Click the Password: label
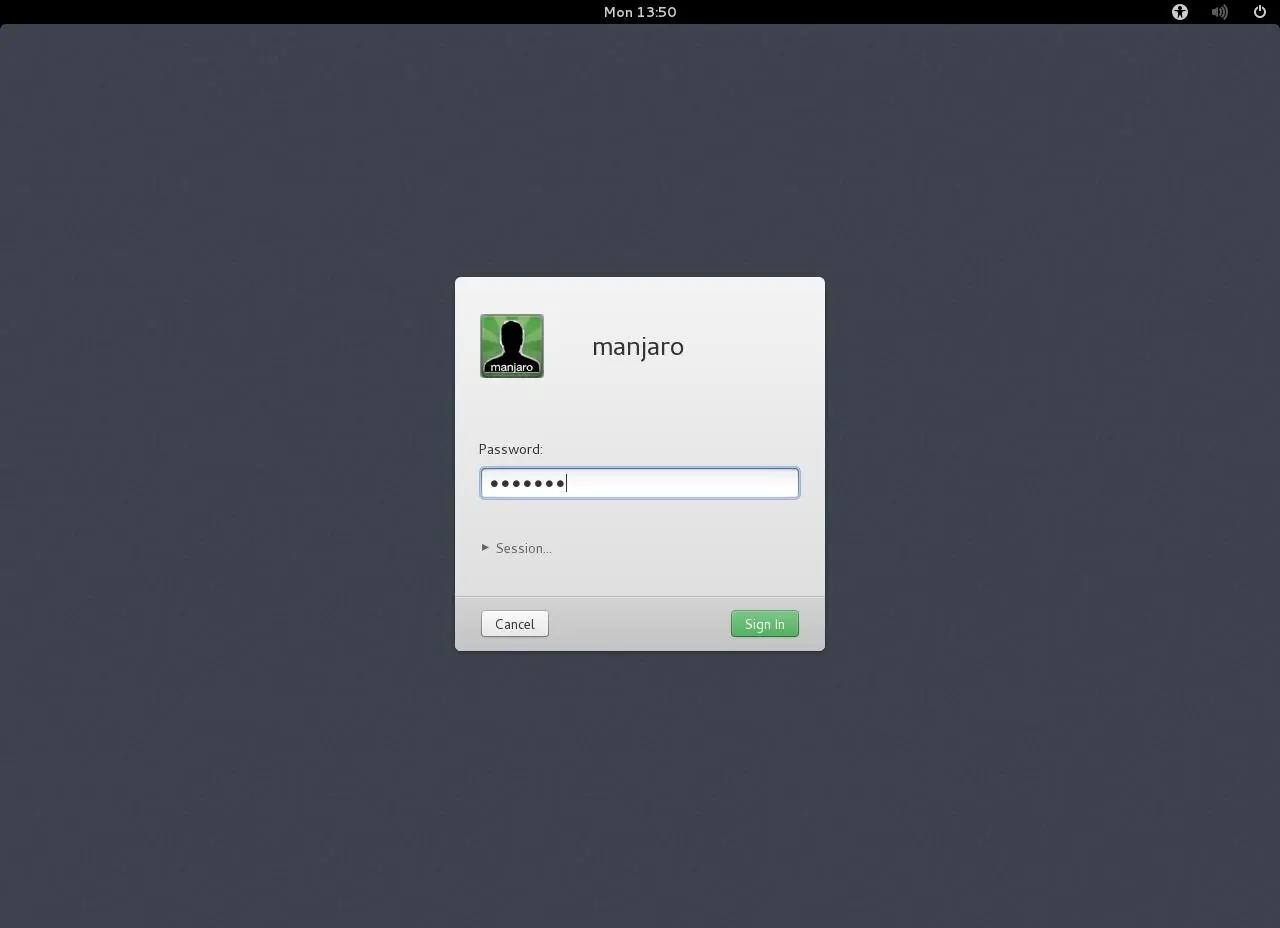Screen dimensions: 1280x928 coord(511,450)
